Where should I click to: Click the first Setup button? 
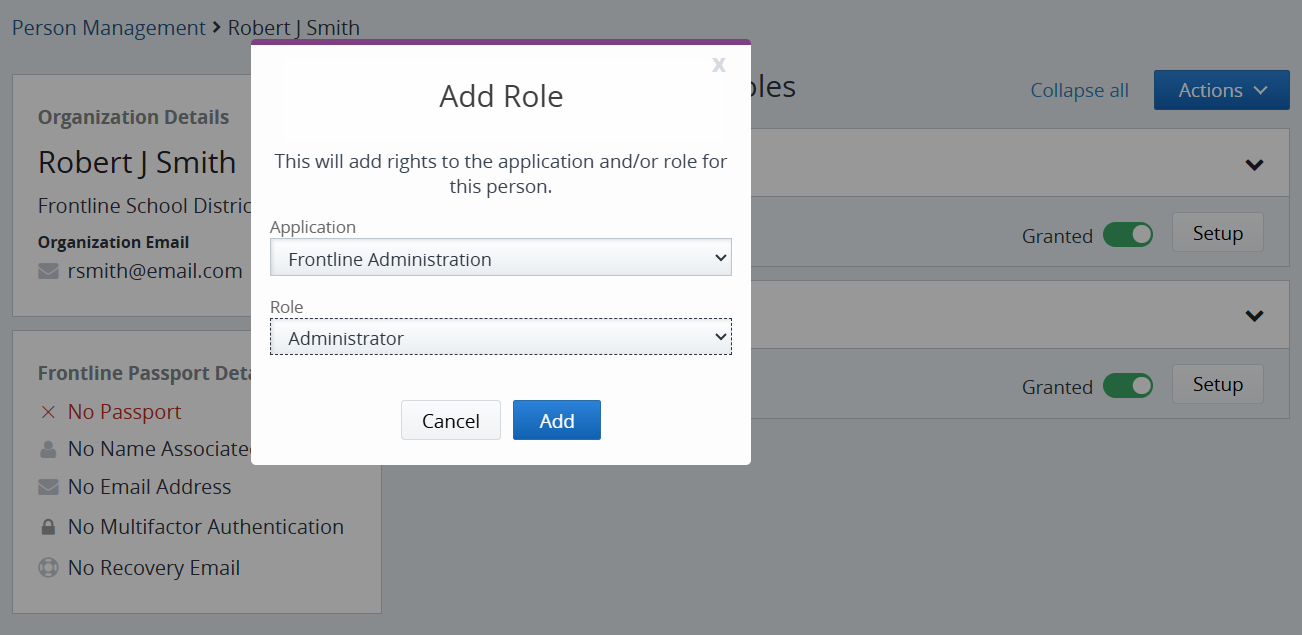1217,233
